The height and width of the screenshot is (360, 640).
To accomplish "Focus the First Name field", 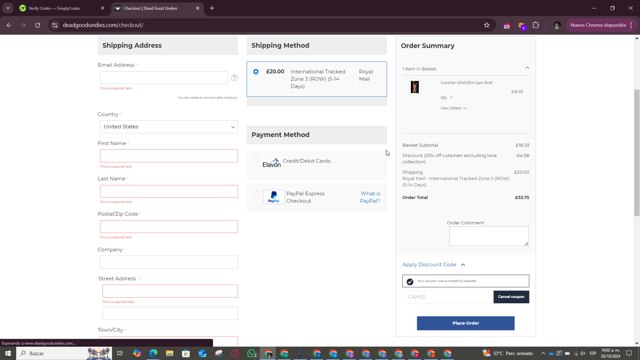I will coord(169,156).
